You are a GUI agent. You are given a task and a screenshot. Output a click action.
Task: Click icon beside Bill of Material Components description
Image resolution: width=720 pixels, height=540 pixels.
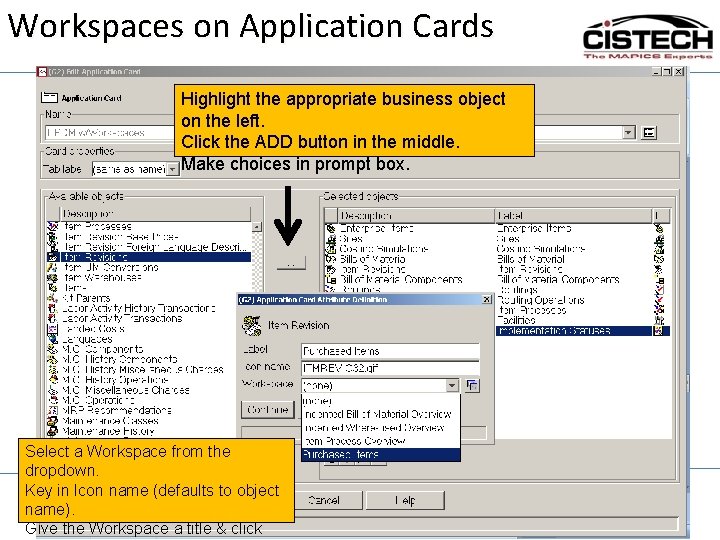coord(331,279)
